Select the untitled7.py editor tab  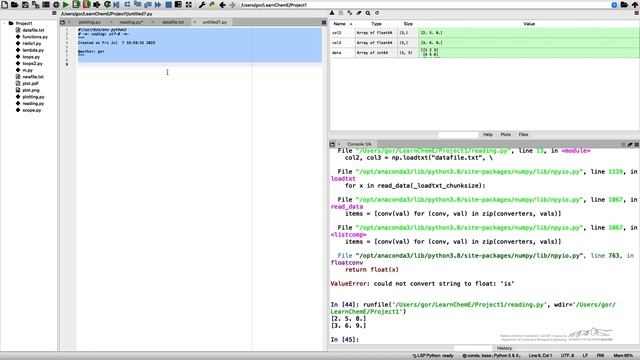pyautogui.click(x=215, y=22)
